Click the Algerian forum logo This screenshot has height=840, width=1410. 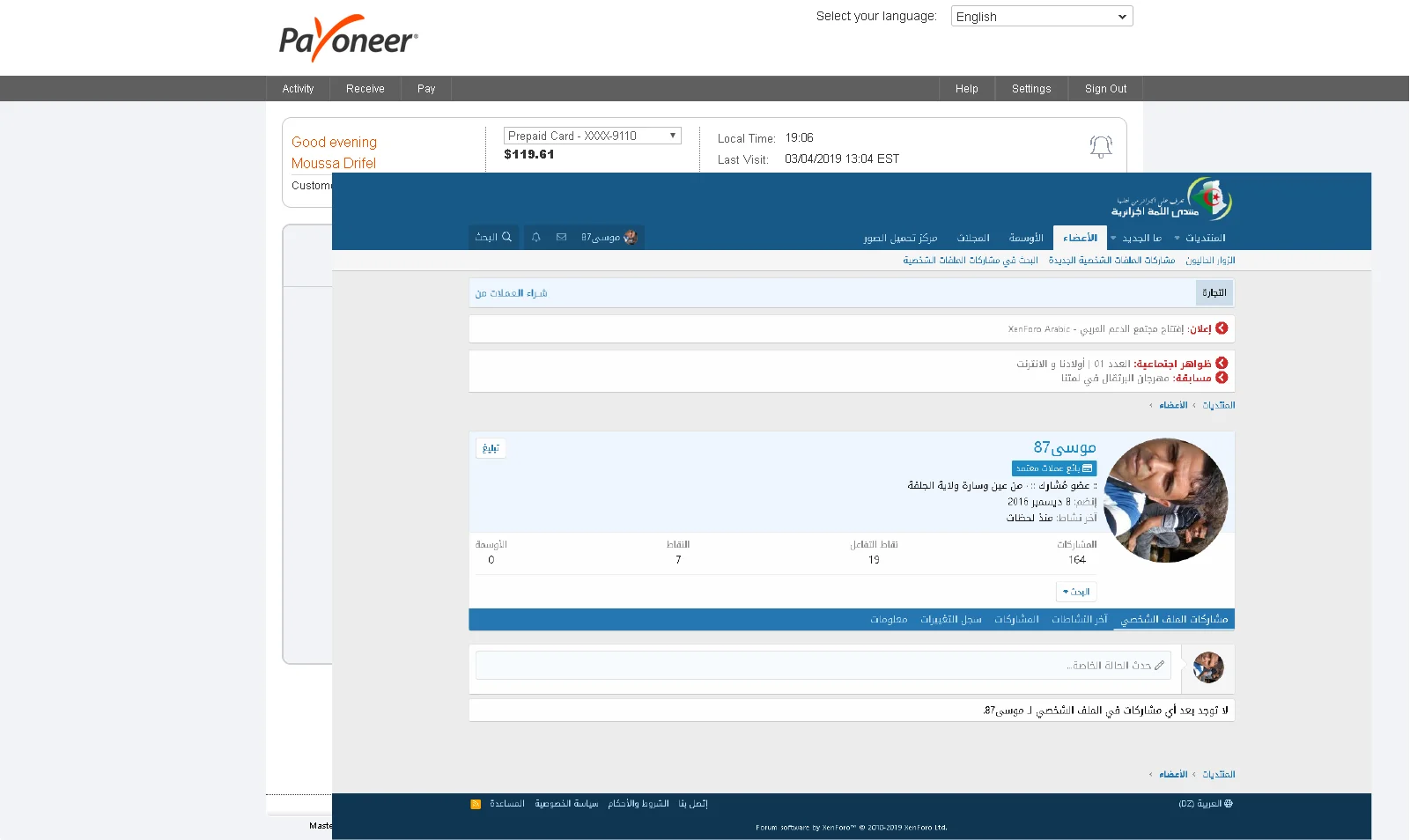(1171, 200)
